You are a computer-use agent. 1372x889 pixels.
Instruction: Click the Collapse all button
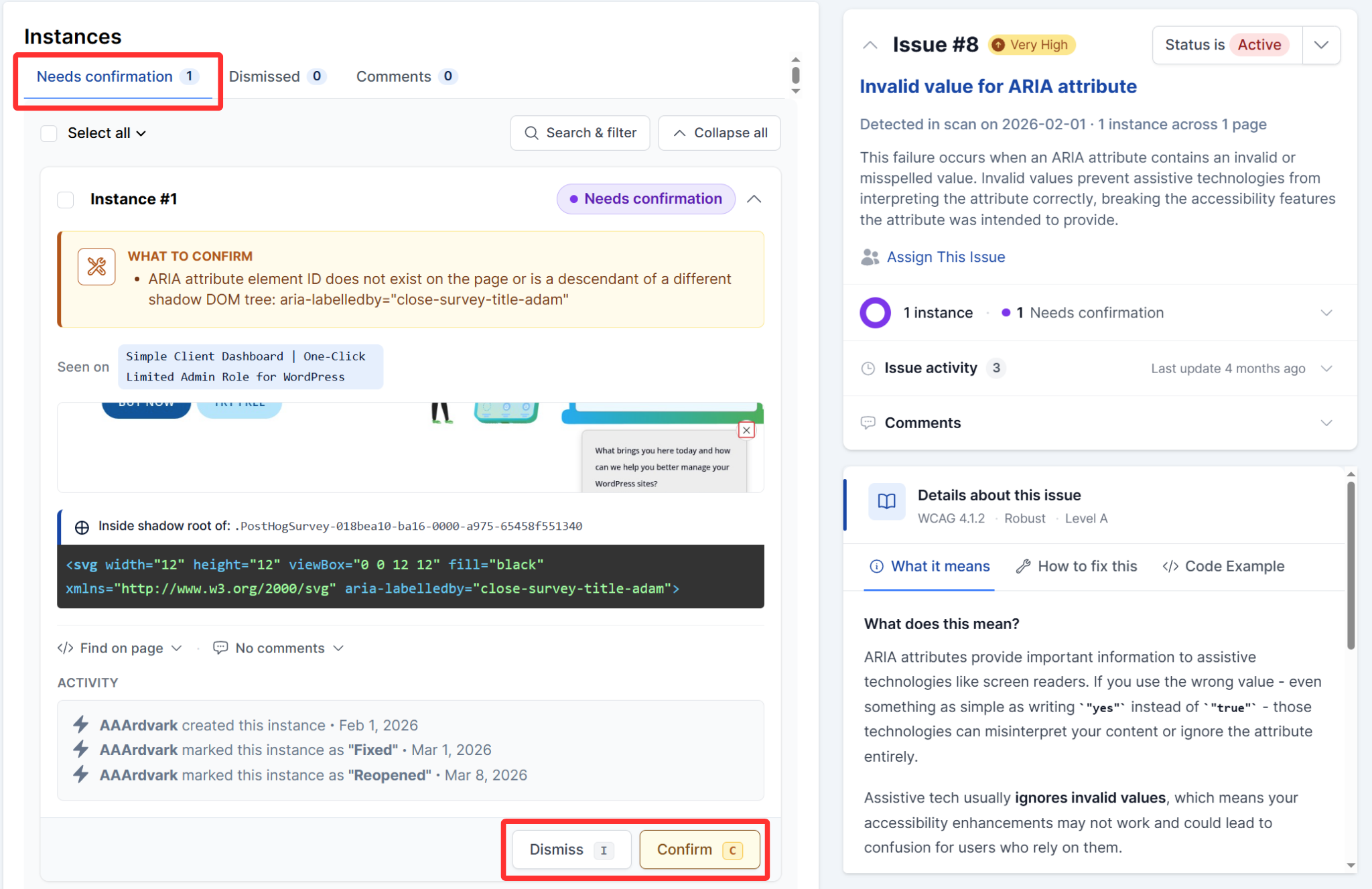(x=719, y=133)
